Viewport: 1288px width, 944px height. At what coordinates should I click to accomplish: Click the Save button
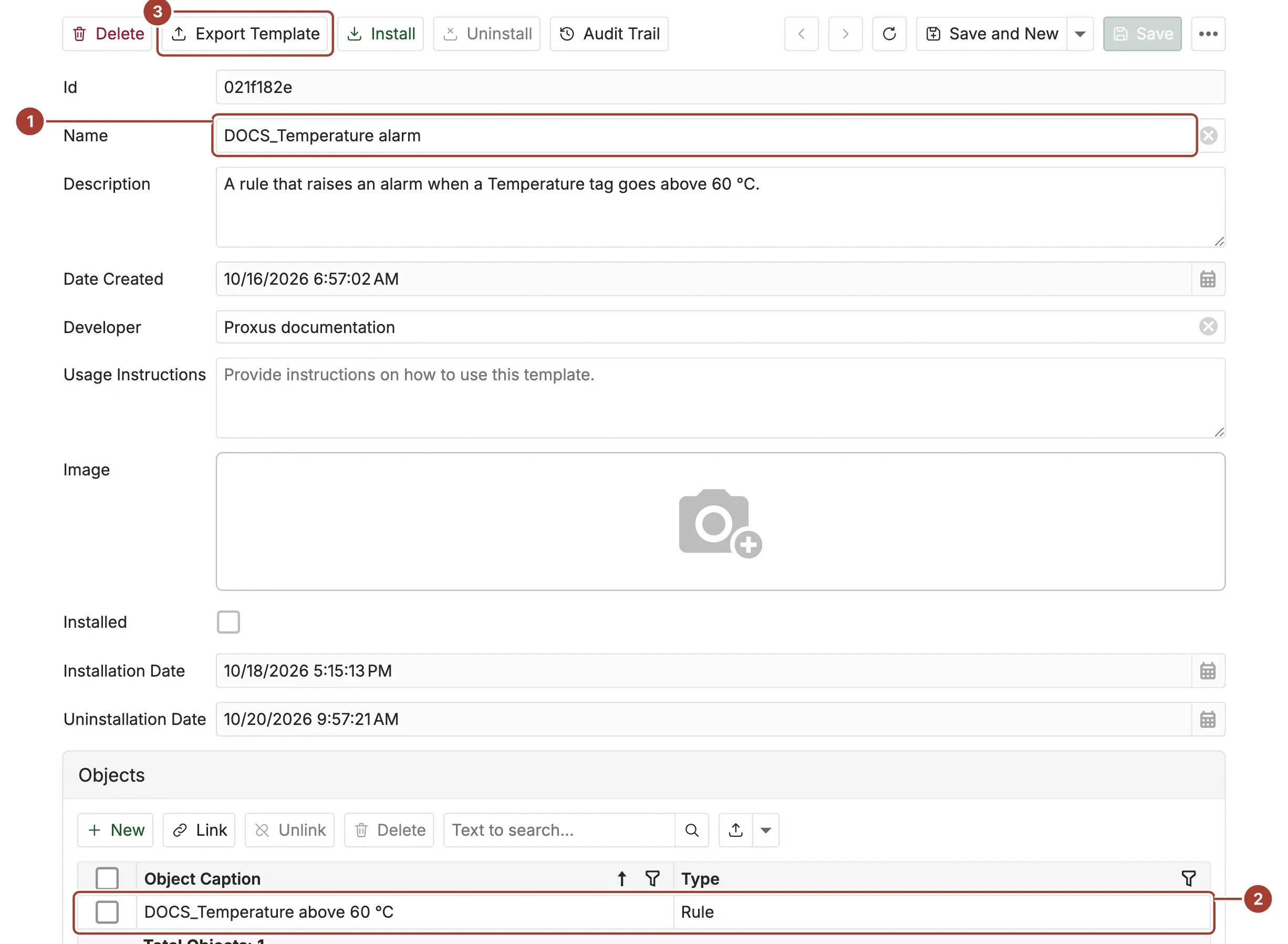(x=1143, y=34)
